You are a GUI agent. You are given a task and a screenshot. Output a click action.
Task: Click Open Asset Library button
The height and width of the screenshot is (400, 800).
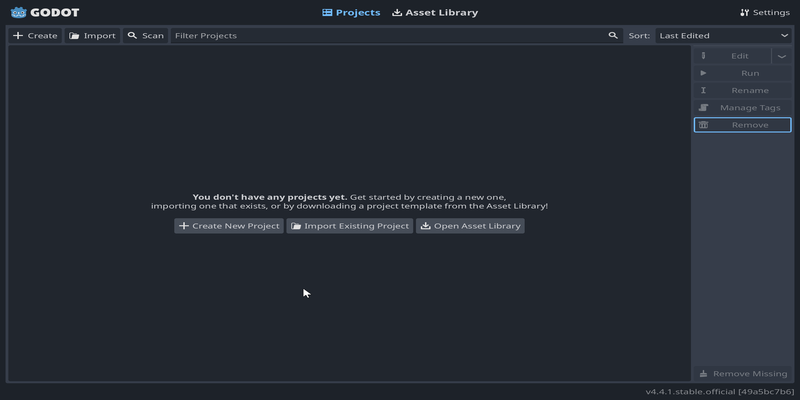(470, 226)
